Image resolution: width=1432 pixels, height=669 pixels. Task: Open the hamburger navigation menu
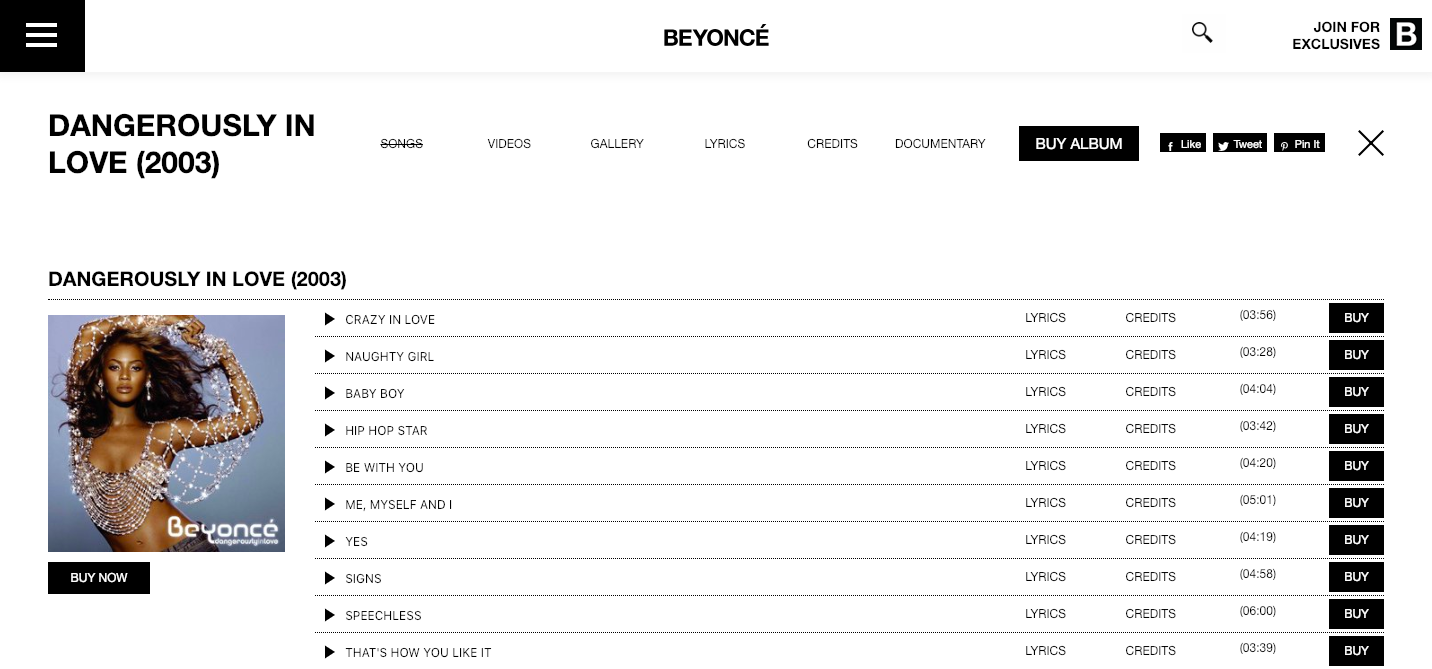(42, 36)
